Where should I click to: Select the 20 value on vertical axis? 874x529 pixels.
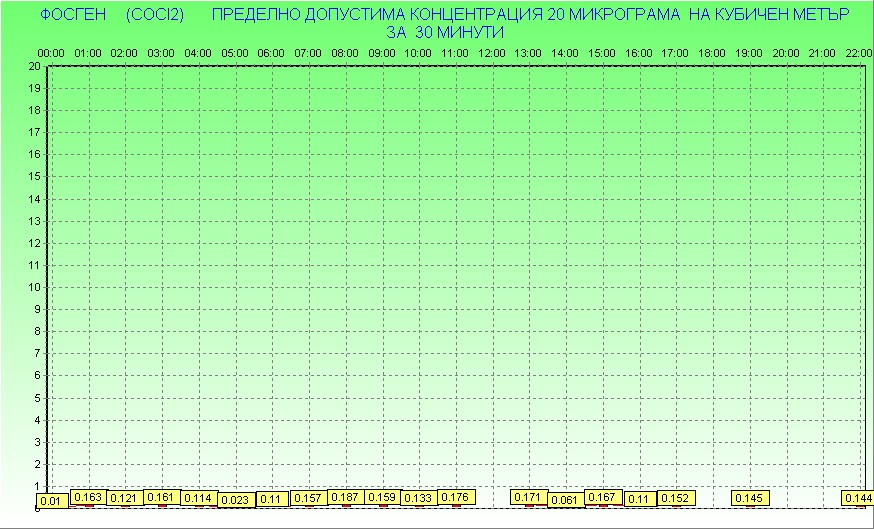click(x=35, y=66)
